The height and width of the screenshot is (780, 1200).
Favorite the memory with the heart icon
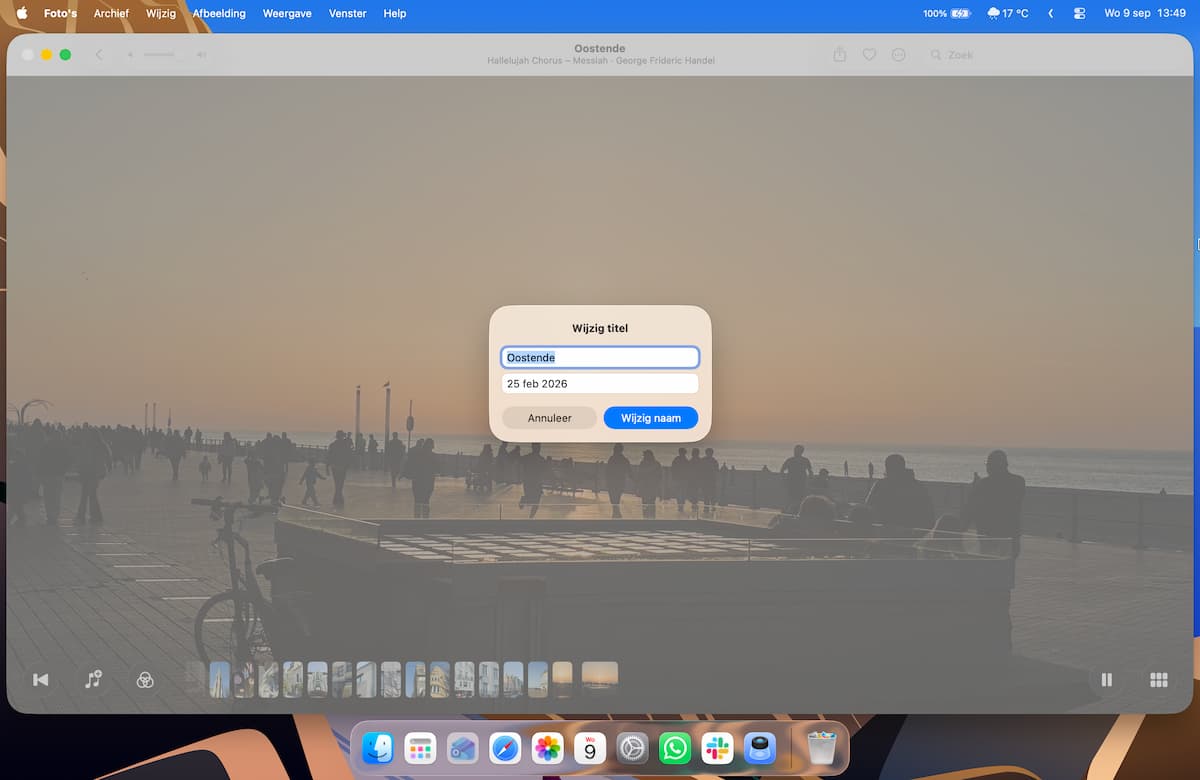pos(869,55)
